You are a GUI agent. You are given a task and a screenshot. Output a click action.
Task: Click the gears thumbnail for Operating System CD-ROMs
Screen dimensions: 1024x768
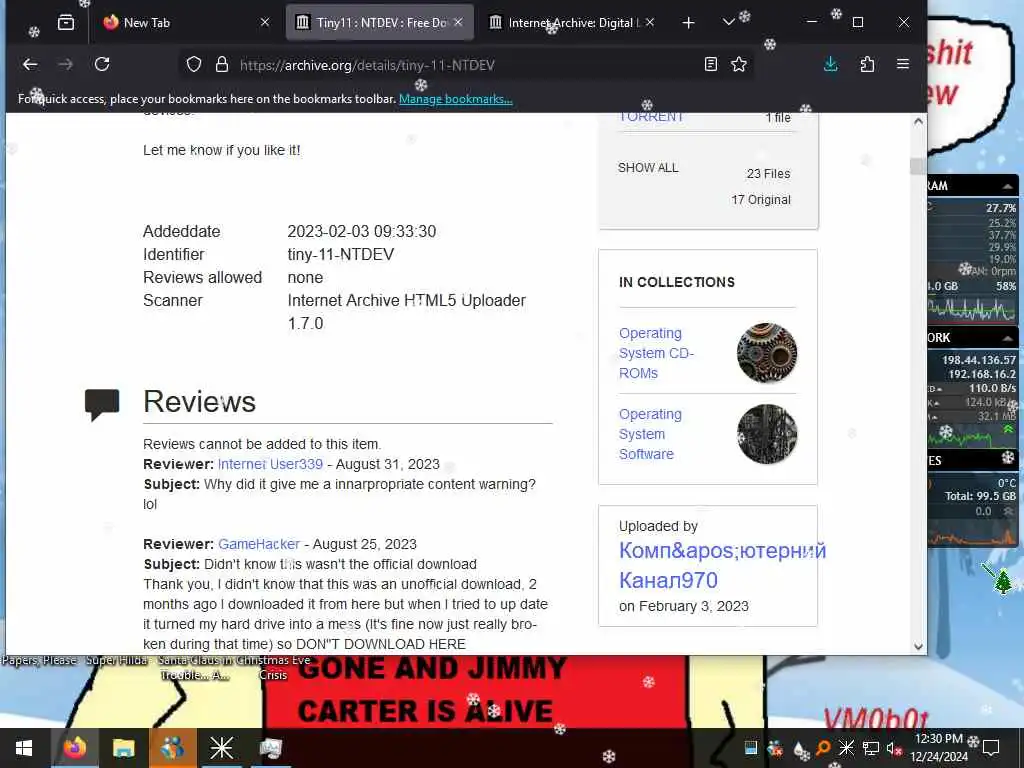tap(767, 353)
